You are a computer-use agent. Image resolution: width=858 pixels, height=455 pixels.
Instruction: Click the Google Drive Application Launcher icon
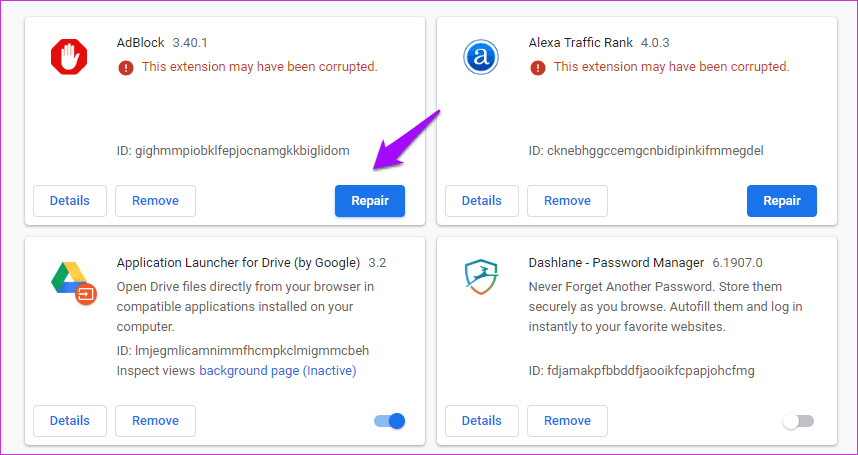73,283
